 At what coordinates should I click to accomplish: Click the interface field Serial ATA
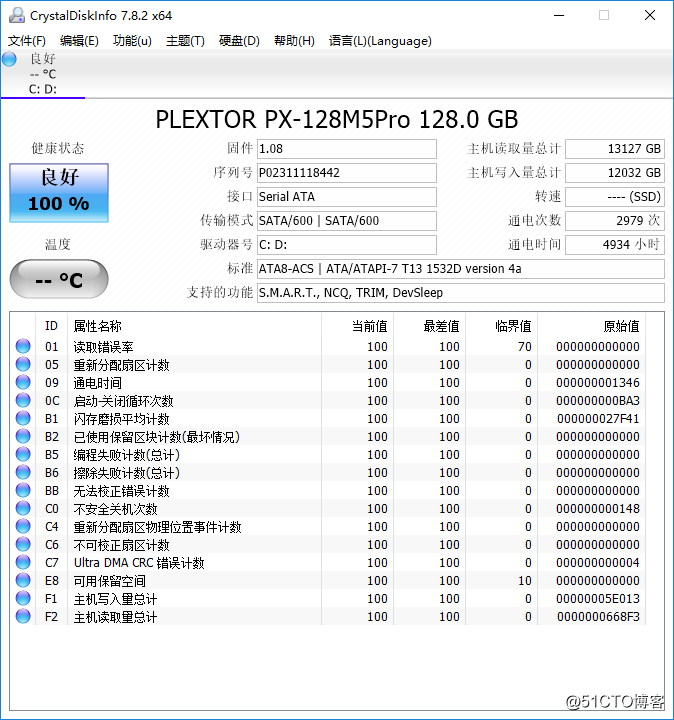(x=347, y=197)
